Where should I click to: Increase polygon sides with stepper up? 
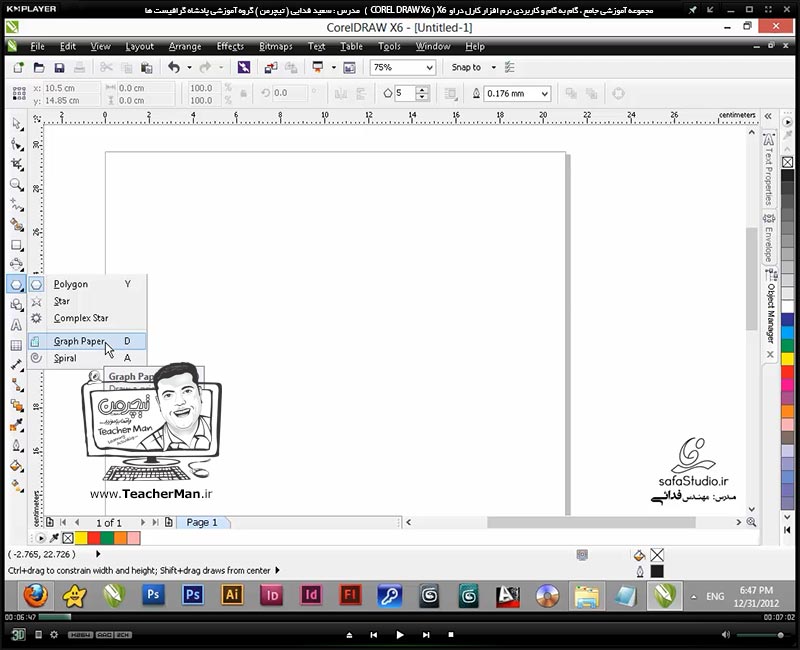[x=422, y=90]
